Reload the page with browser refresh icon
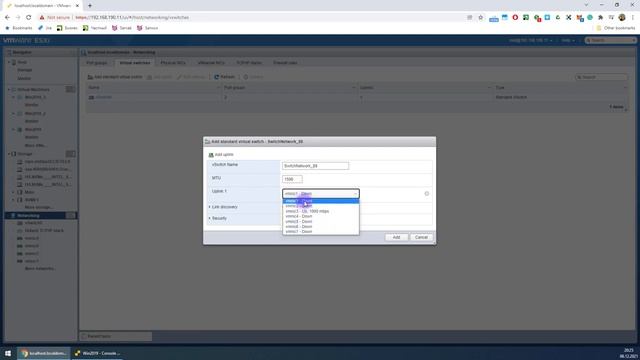 coord(29,18)
